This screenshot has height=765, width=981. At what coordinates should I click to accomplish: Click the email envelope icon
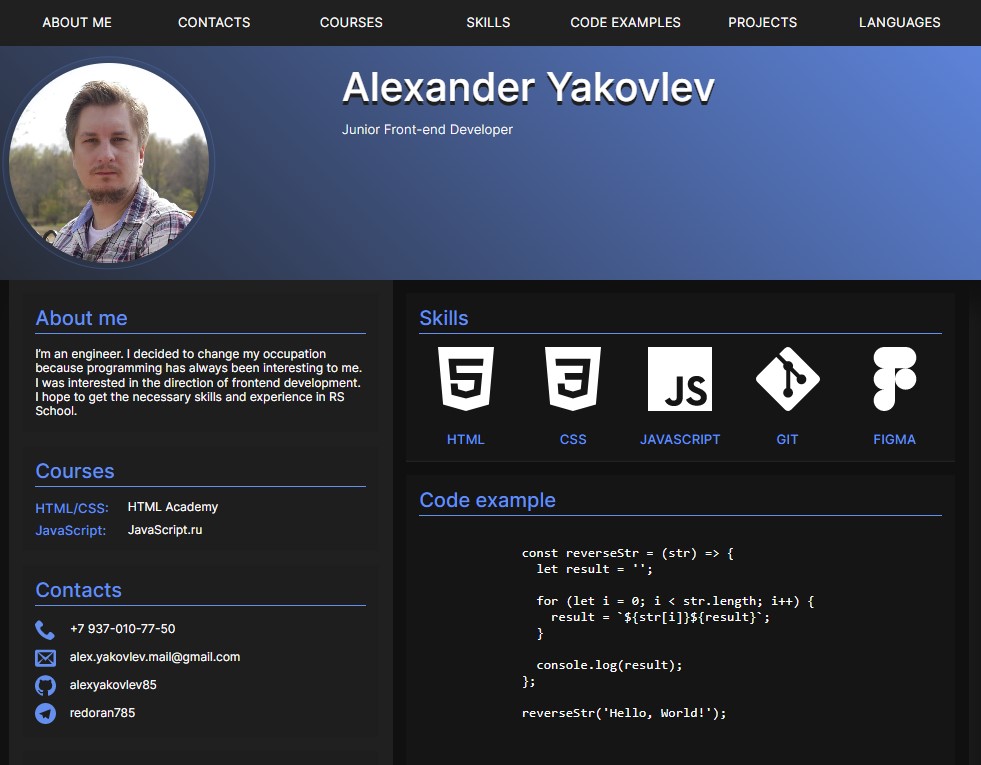[x=45, y=657]
